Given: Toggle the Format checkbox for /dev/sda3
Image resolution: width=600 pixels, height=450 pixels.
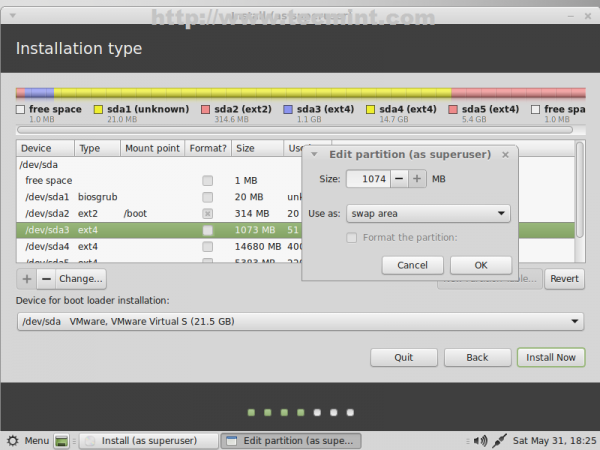Looking at the screenshot, I should coord(207,230).
